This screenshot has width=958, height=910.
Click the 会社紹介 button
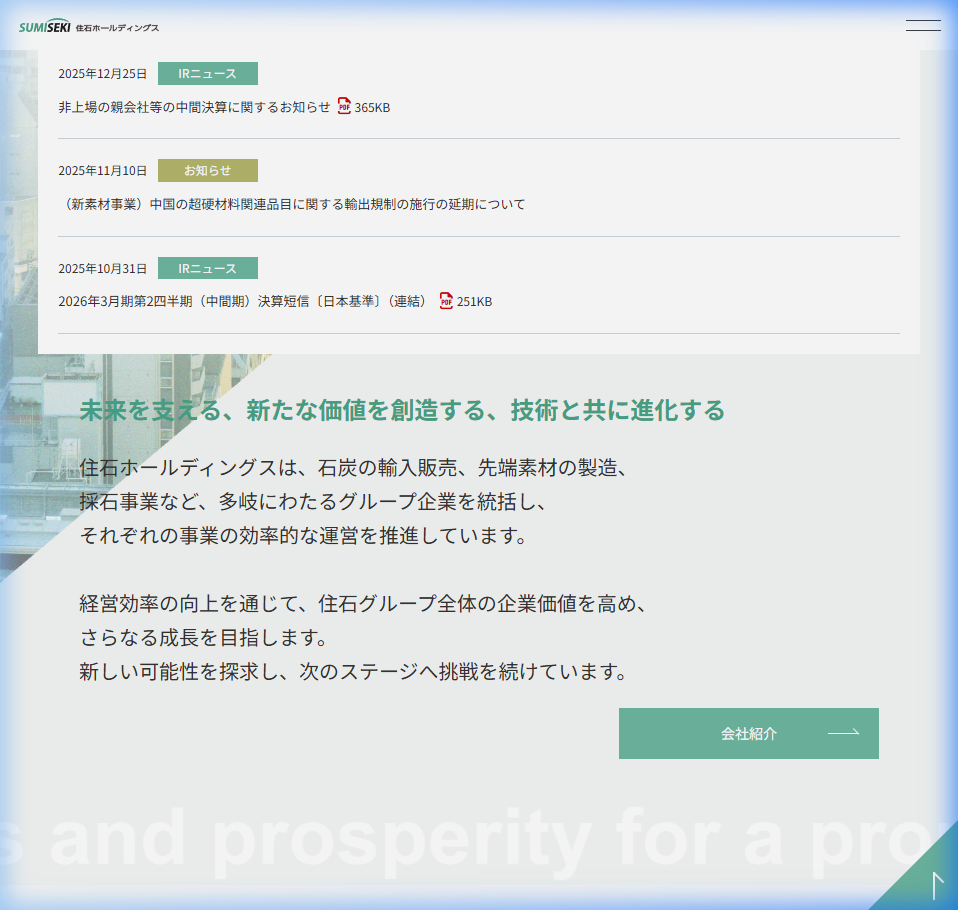748,733
